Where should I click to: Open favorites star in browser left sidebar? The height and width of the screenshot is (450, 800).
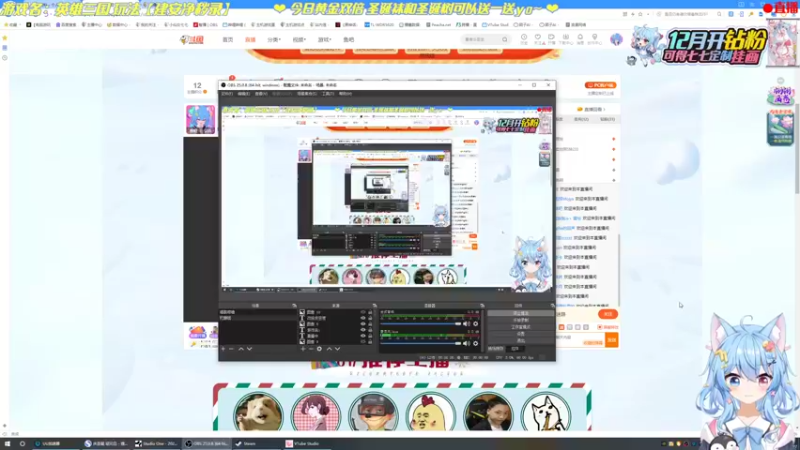(x=5, y=38)
